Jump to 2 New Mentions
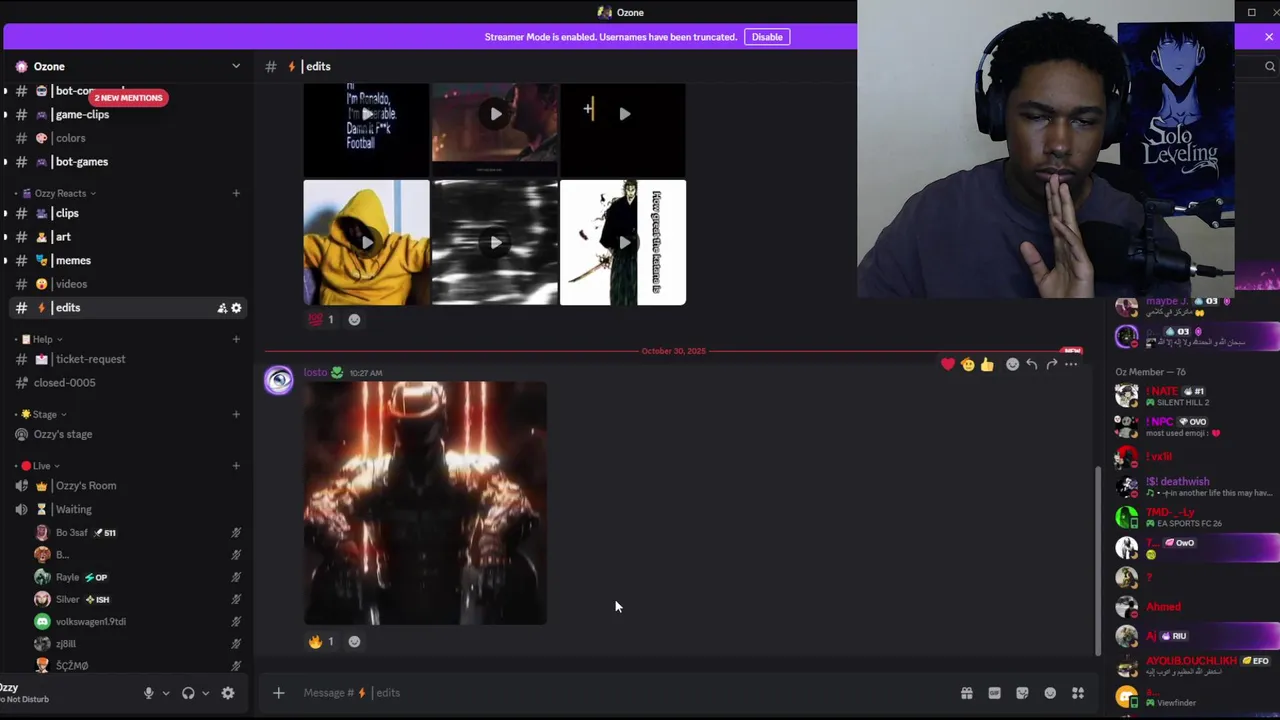The height and width of the screenshot is (720, 1280). 128,98
